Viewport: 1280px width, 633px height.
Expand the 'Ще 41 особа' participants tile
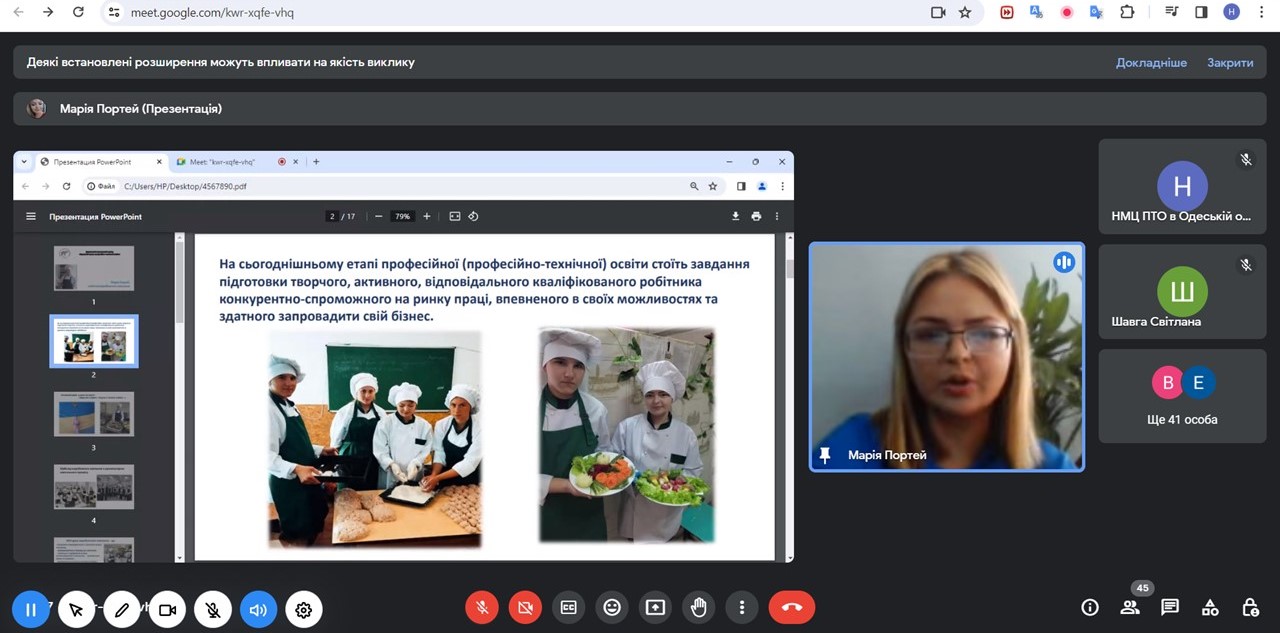pyautogui.click(x=1182, y=396)
